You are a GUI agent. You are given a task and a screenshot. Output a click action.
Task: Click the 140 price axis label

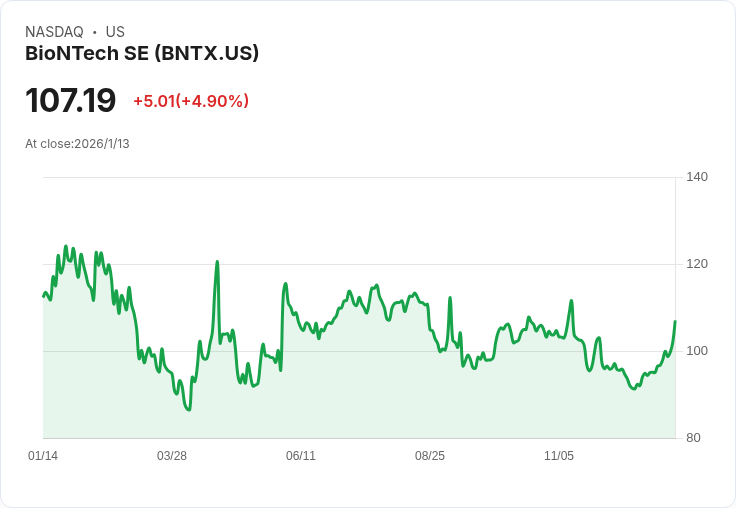click(697, 177)
